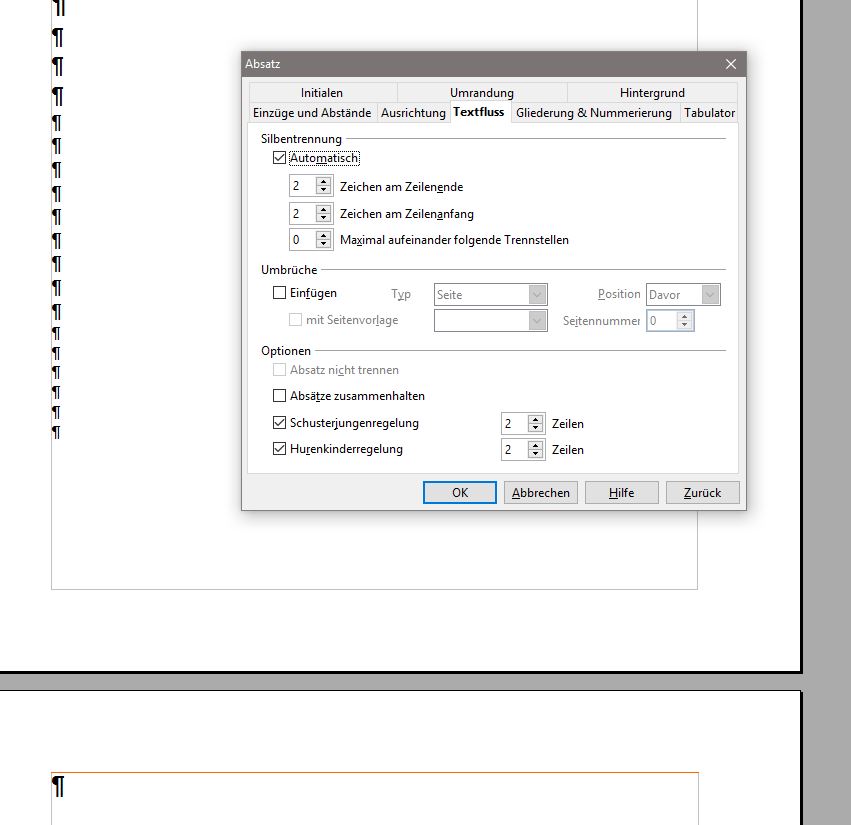
Task: Decrease maximal aufeinander folgende Trennstellen
Action: point(323,243)
